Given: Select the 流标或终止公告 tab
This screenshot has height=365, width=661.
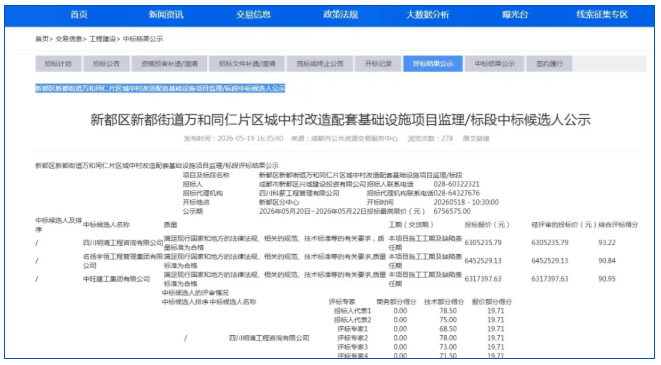Looking at the screenshot, I should [320, 64].
